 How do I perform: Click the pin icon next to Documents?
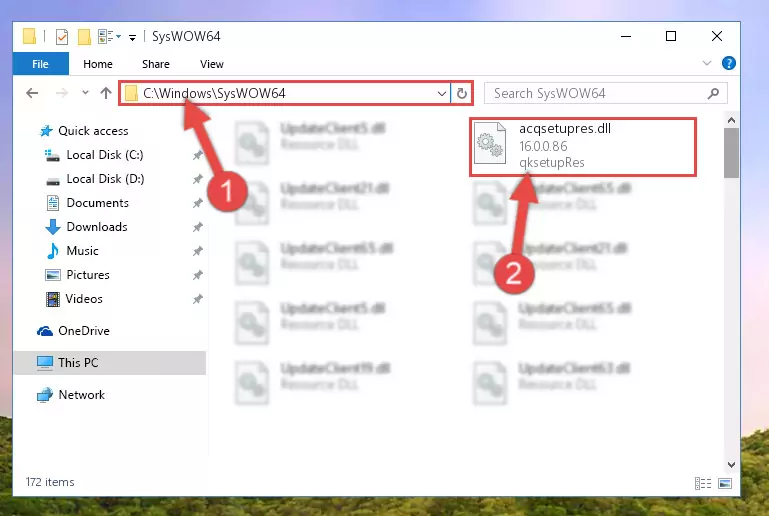(197, 203)
